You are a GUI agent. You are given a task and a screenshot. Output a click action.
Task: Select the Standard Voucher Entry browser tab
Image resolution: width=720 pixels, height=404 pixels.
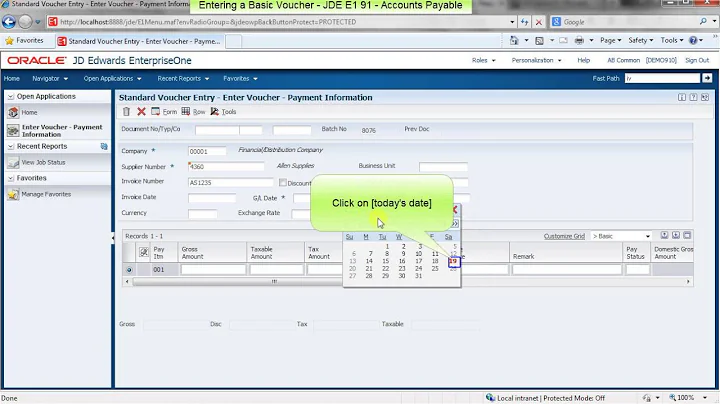click(x=139, y=41)
